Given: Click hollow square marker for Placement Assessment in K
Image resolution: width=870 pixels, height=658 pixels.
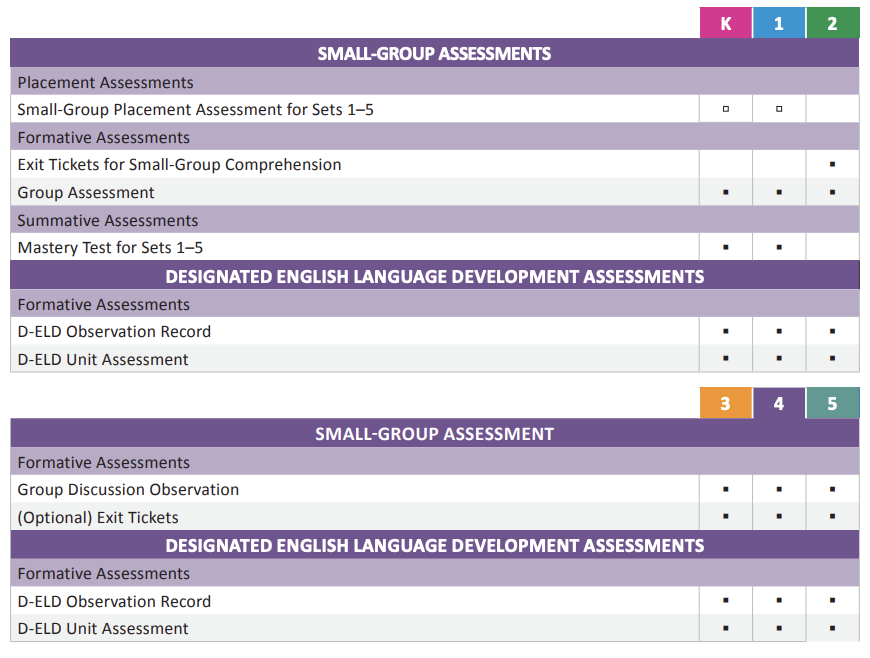Looking at the screenshot, I should pos(726,109).
